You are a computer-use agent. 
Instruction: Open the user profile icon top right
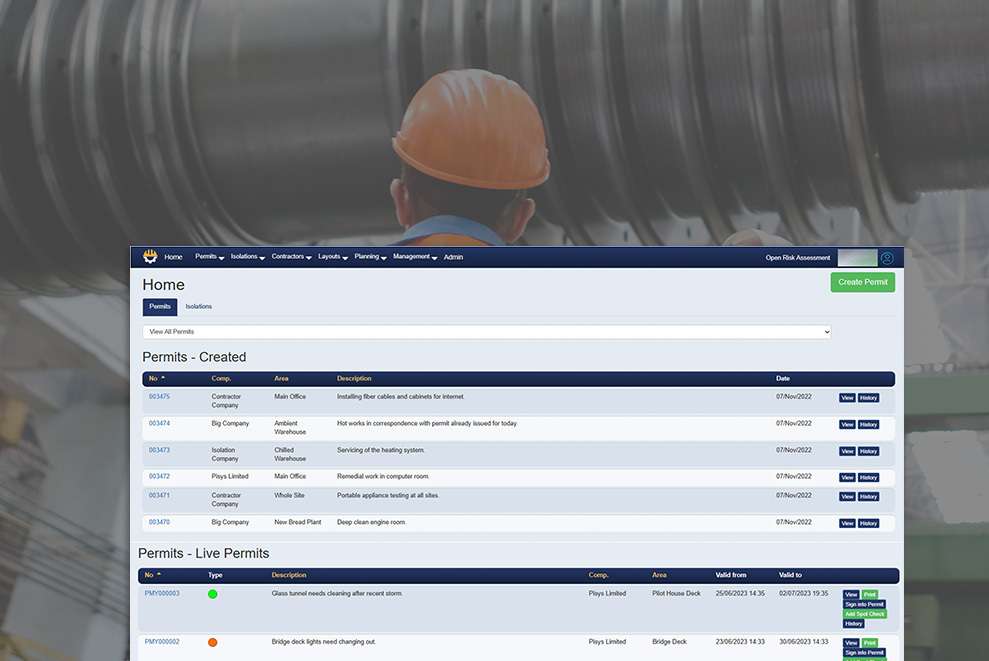[x=886, y=257]
